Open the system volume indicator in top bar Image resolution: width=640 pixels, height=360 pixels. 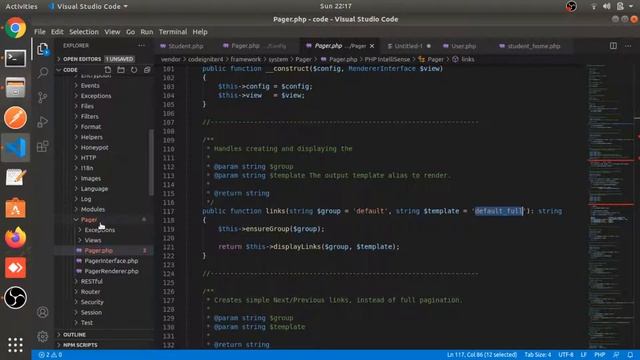pyautogui.click(x=607, y=6)
